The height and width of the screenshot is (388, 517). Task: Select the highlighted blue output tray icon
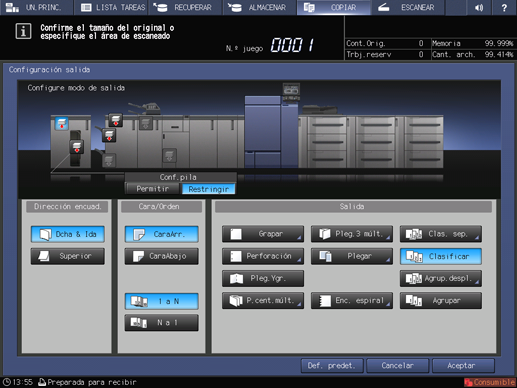tap(62, 123)
